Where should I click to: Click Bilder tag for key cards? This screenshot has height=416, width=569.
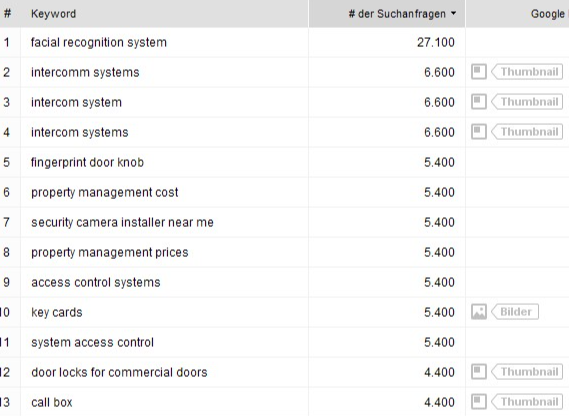(515, 312)
